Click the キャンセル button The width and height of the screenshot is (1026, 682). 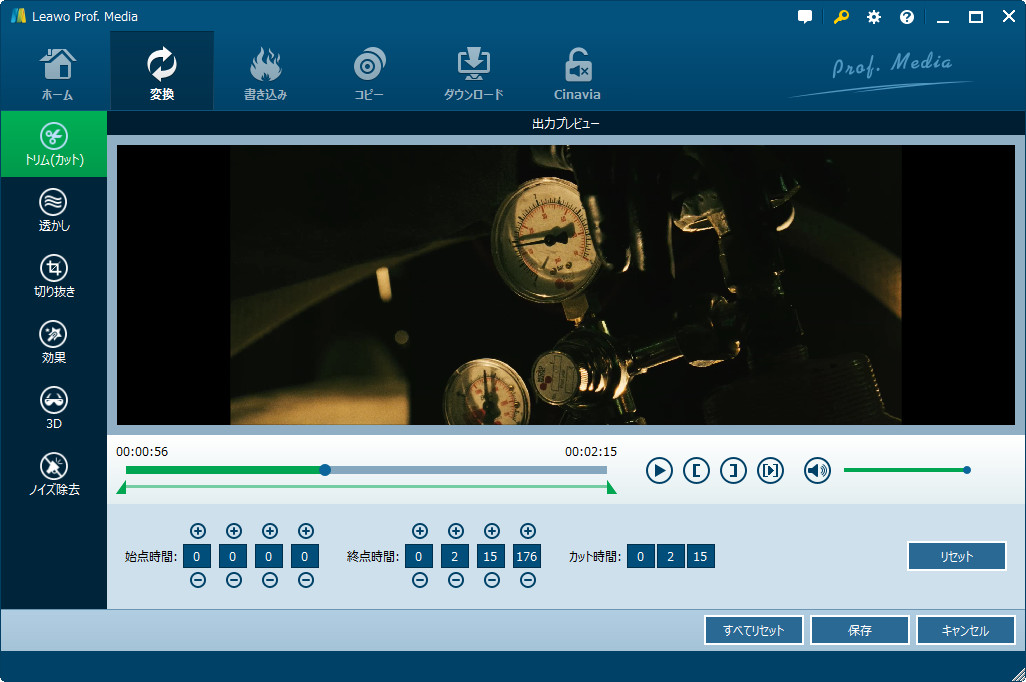[x=965, y=630]
